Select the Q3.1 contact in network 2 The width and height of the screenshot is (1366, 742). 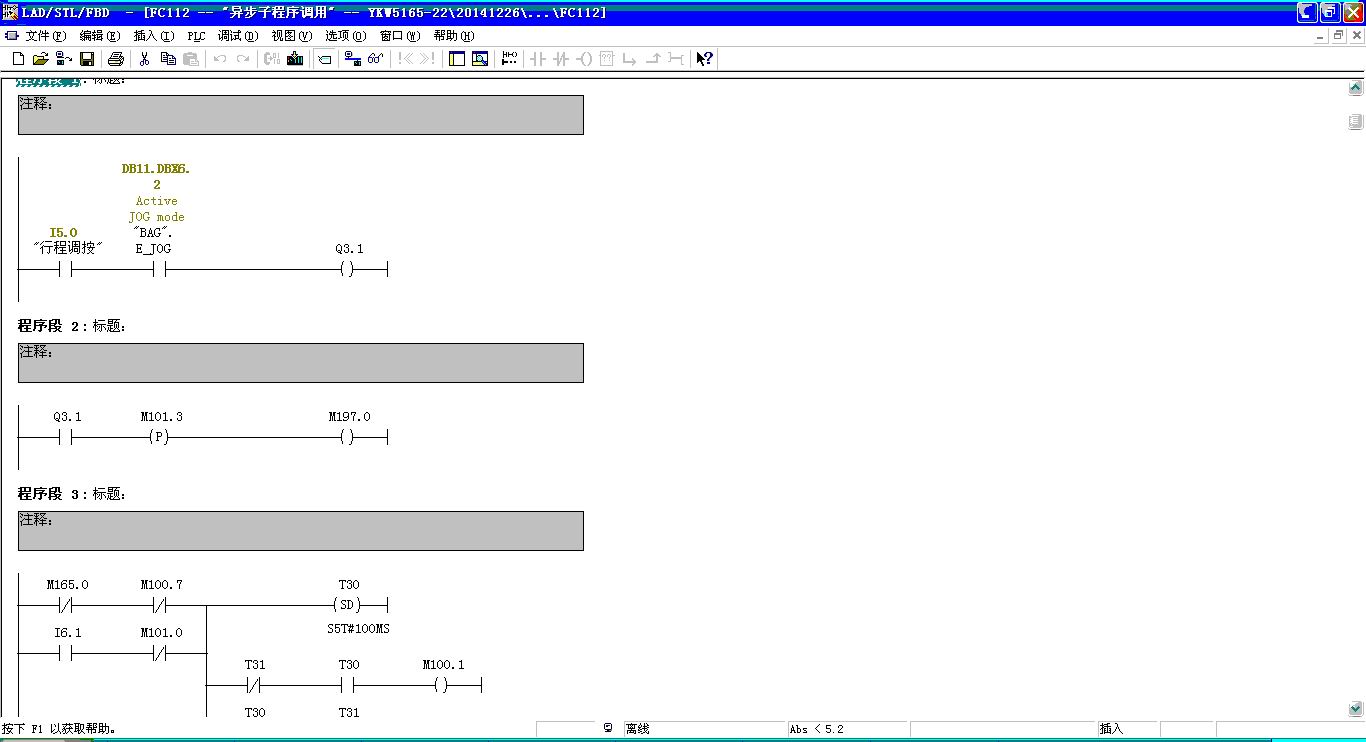[65, 437]
